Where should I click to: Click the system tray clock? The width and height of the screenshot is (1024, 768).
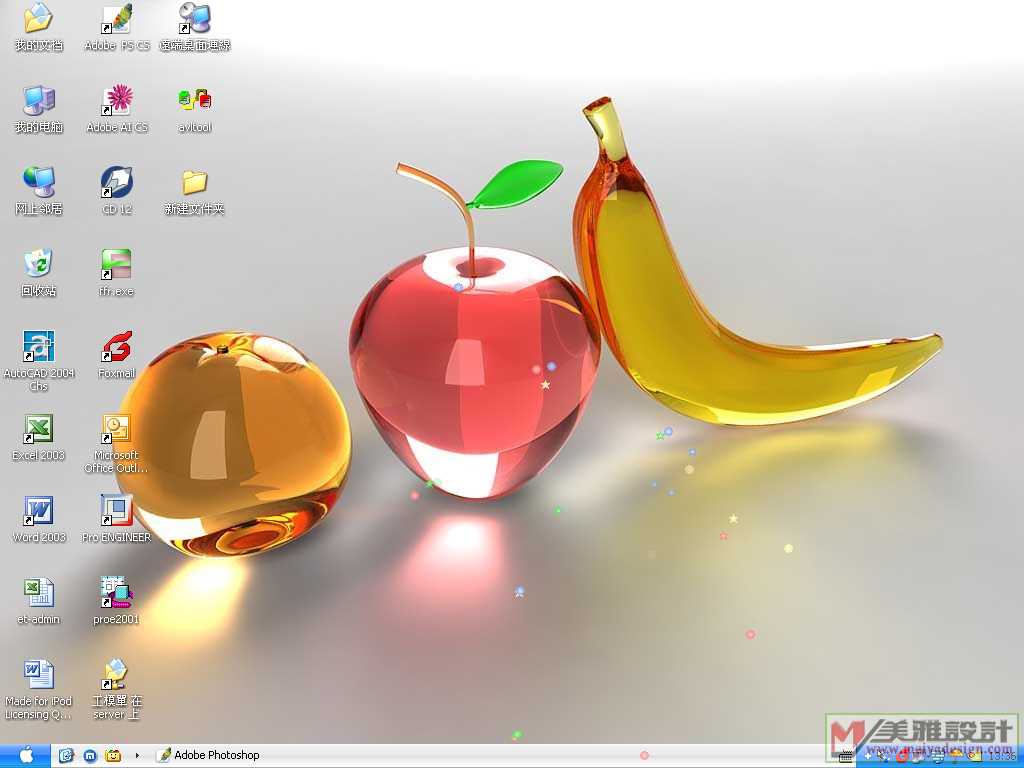click(1002, 756)
